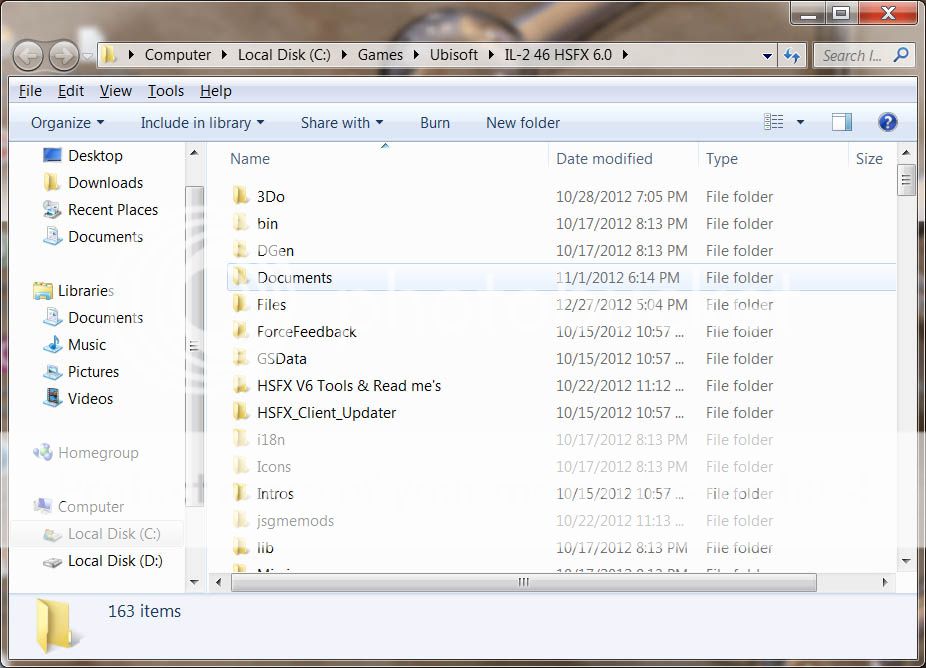Click the refresh icon beside address bar
926x668 pixels.
[x=794, y=55]
